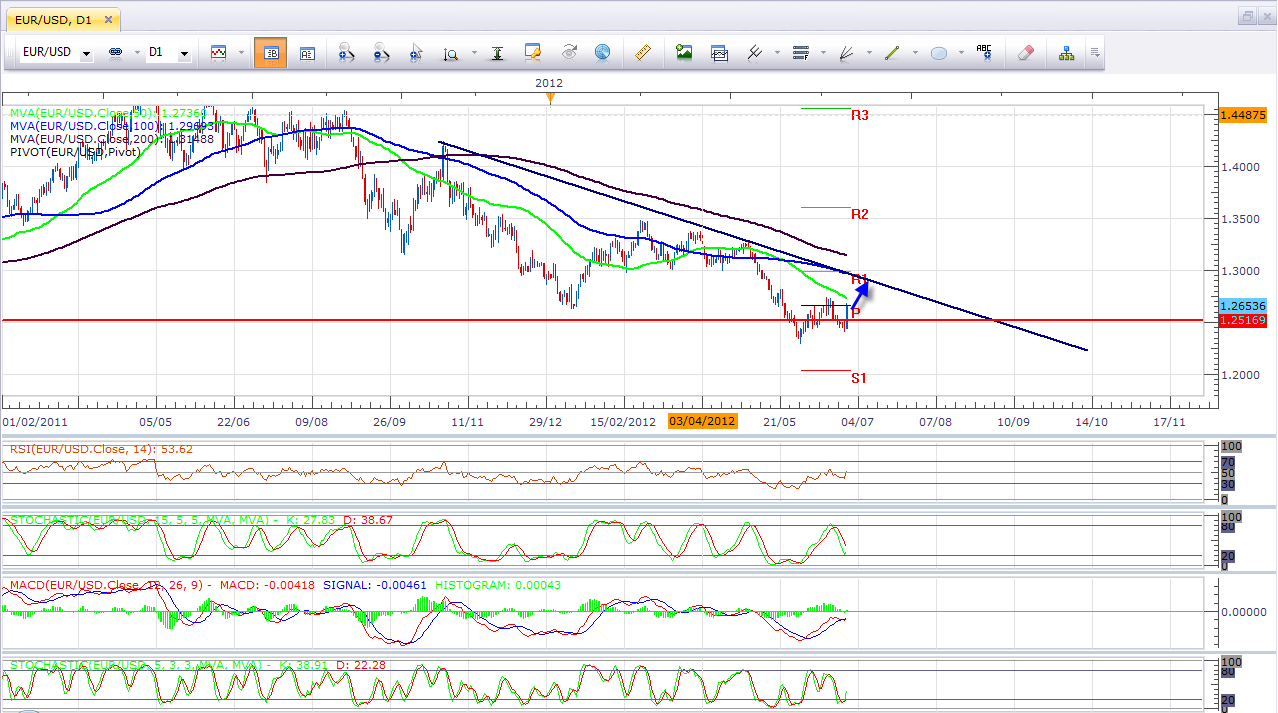This screenshot has width=1278, height=713.
Task: Select the green line drawing tool
Action: [892, 52]
